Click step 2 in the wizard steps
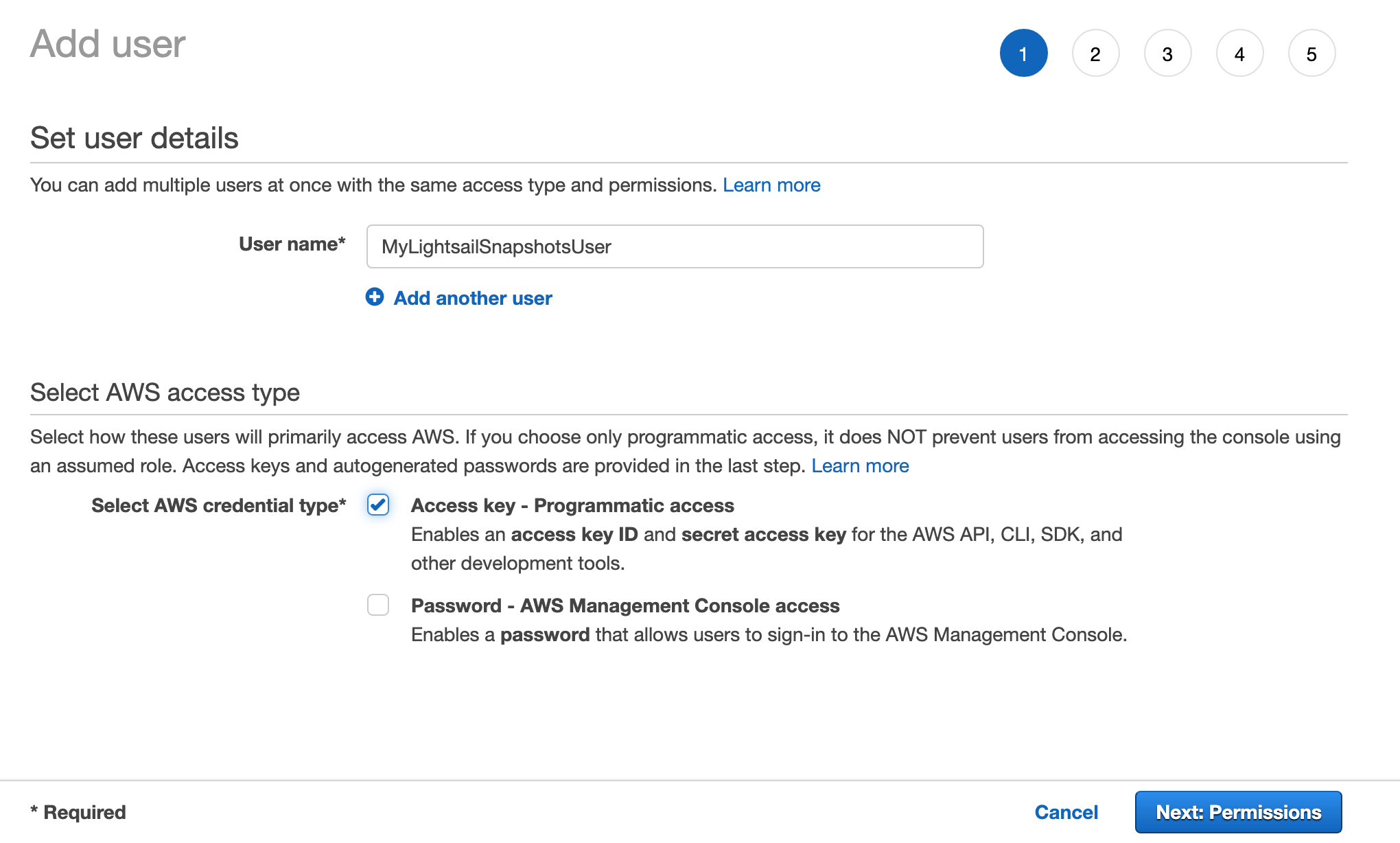 pos(1096,53)
